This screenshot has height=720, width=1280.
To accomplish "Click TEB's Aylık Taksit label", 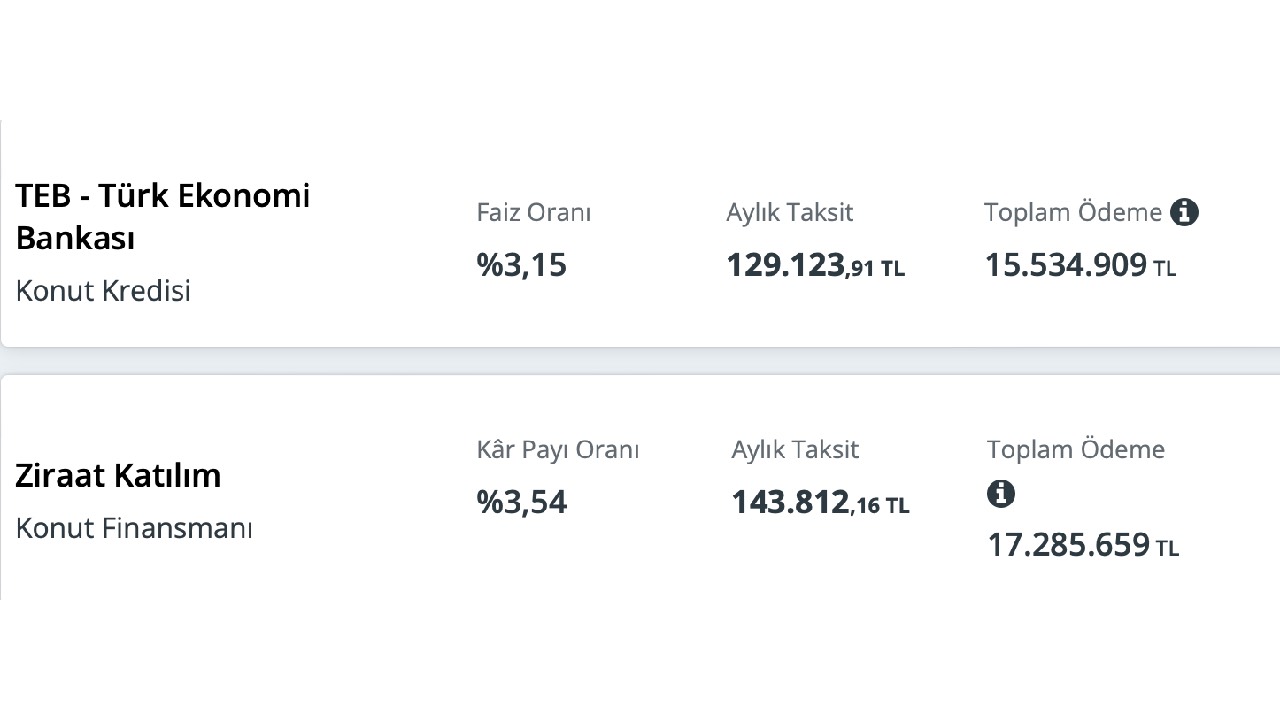I will (790, 213).
